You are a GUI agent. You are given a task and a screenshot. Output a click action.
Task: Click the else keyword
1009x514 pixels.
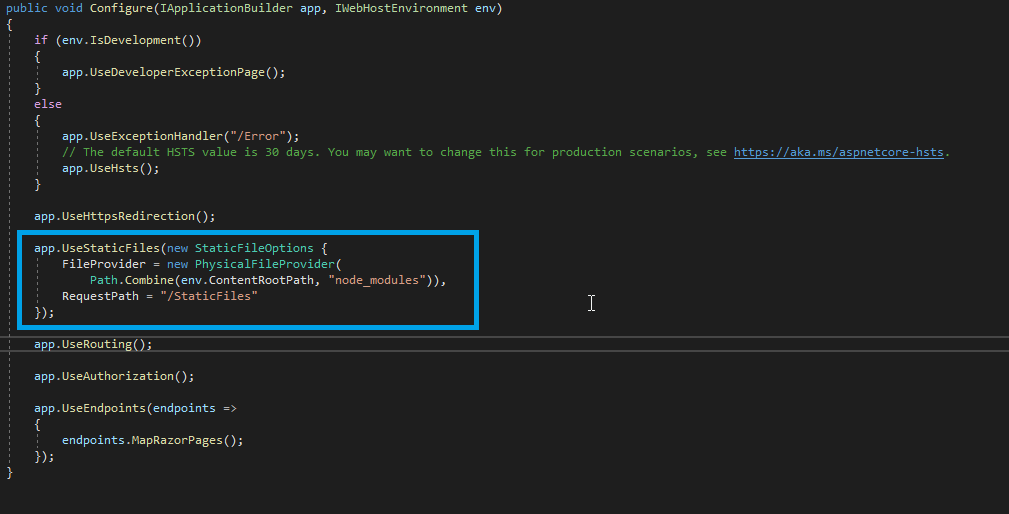coord(48,104)
